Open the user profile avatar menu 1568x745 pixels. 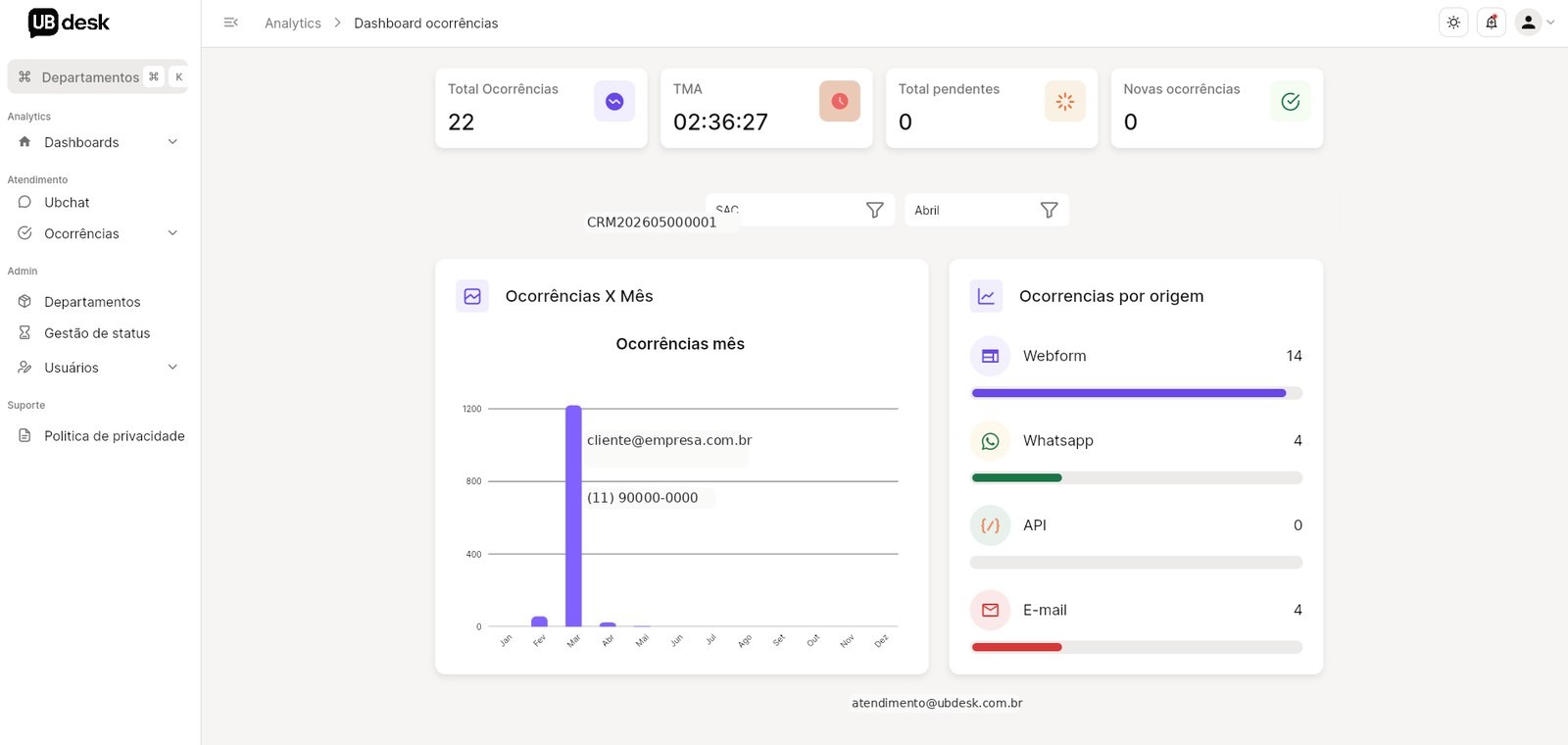click(1528, 23)
